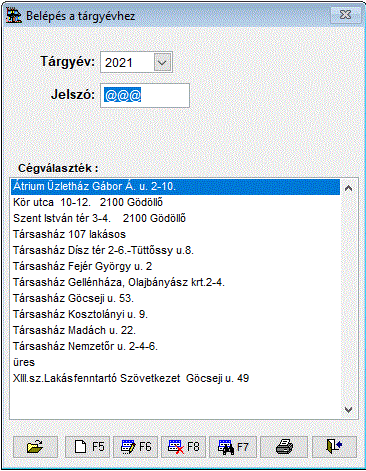
Task: Select Társasház Fejér György u. 2
Action: click(175, 266)
